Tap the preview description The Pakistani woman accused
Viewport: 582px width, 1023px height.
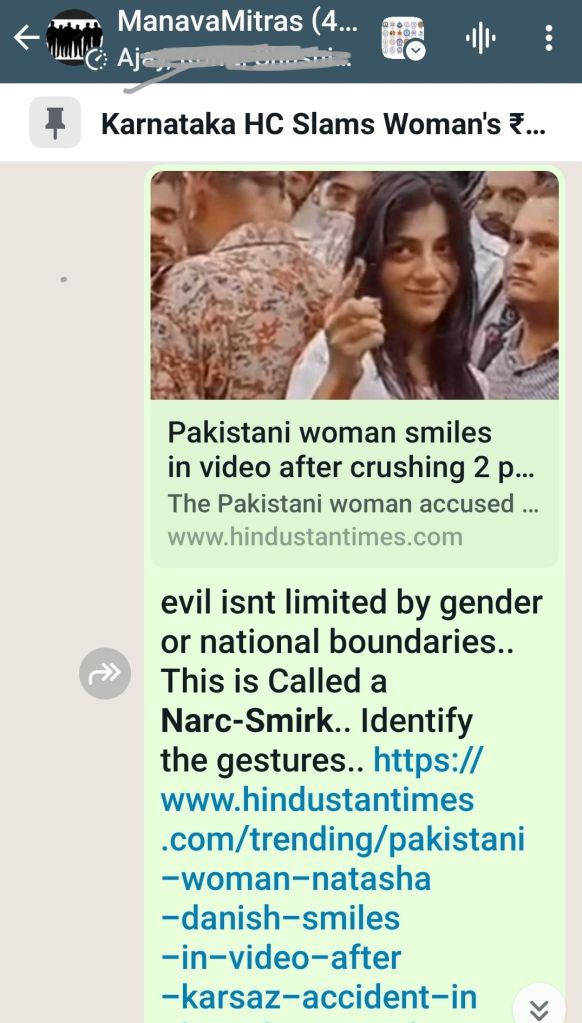[353, 504]
